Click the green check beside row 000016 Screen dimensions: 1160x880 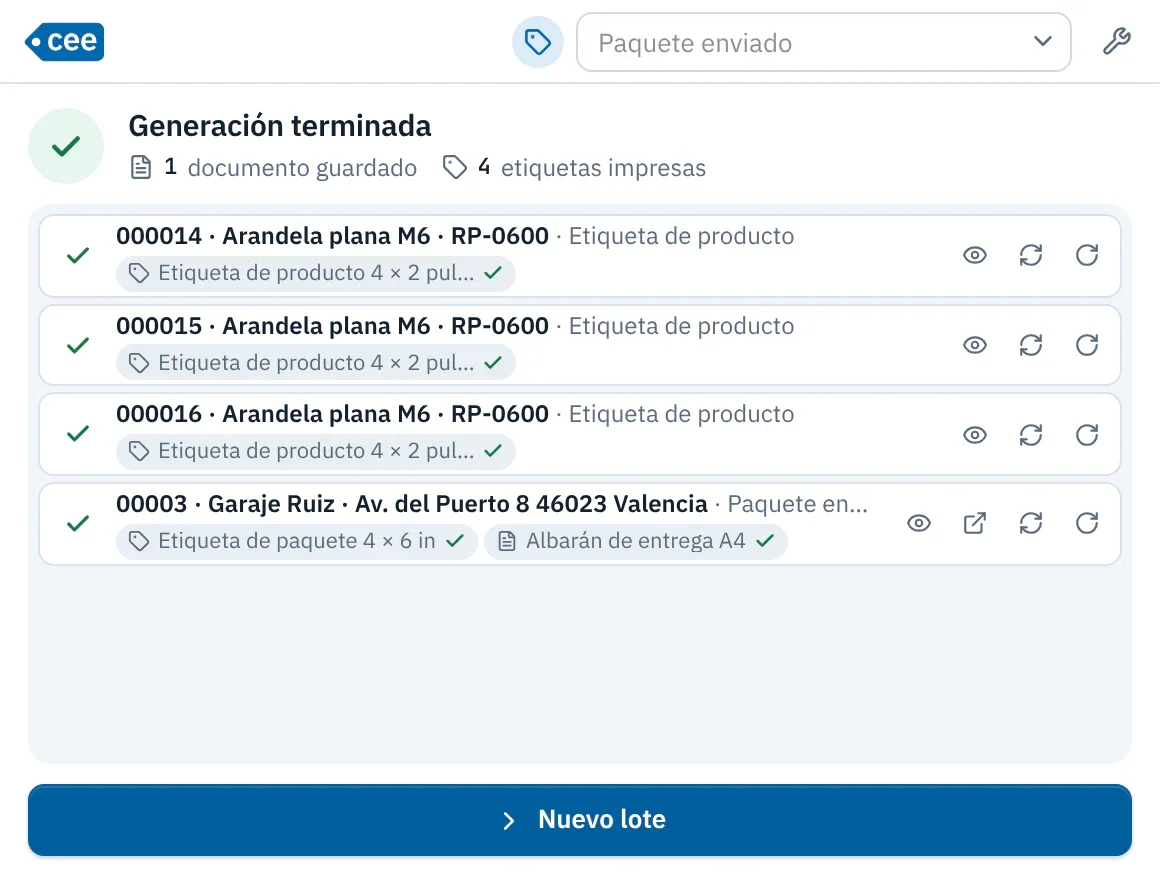(78, 434)
